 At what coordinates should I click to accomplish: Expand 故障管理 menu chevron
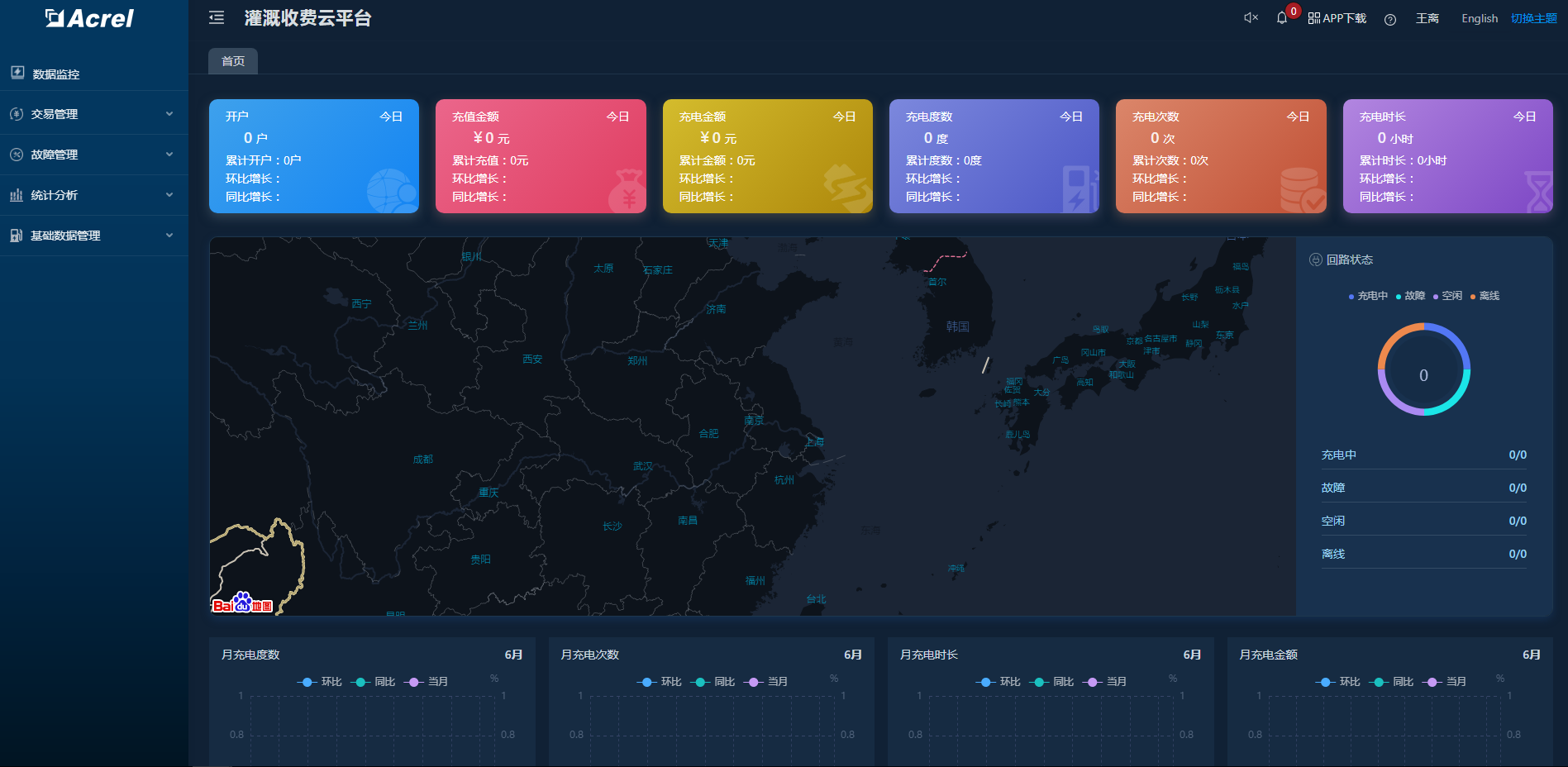pos(169,155)
